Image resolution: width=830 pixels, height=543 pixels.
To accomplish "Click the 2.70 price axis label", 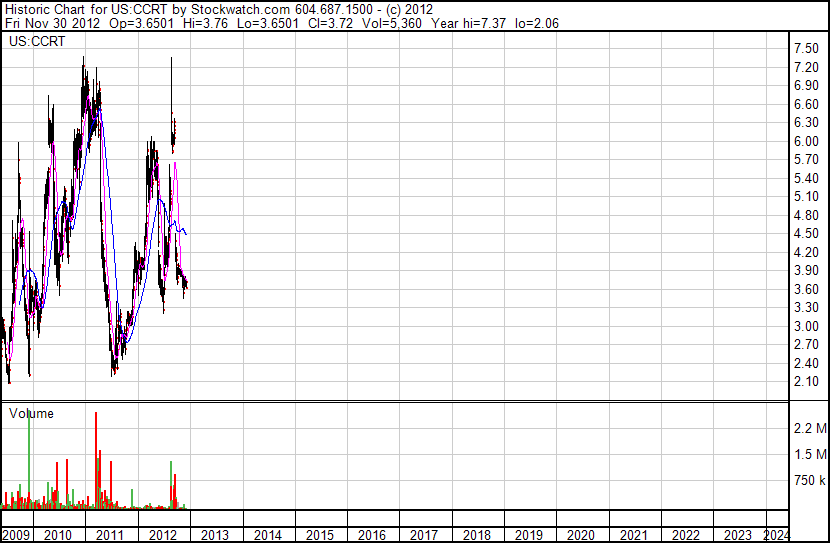I will (806, 345).
